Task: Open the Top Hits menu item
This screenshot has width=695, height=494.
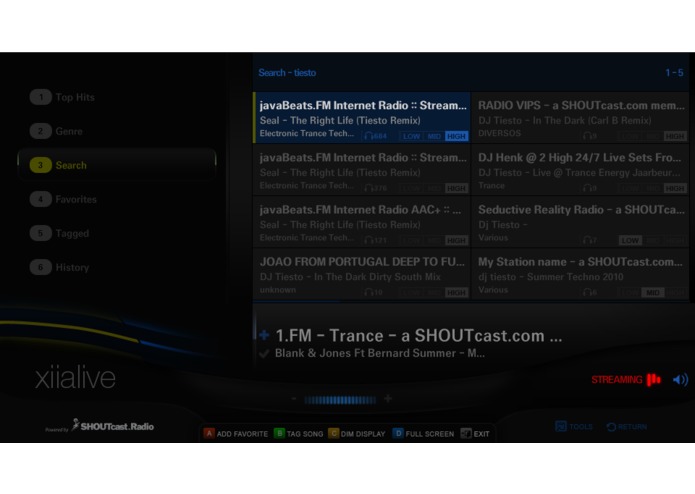Action: 62,97
